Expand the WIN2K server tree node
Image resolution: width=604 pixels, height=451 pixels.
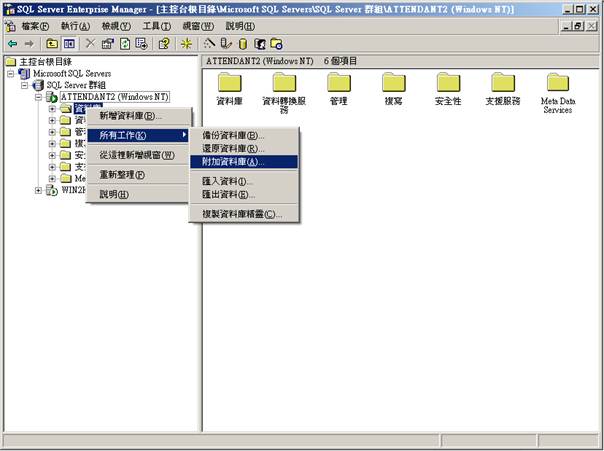coord(38,190)
